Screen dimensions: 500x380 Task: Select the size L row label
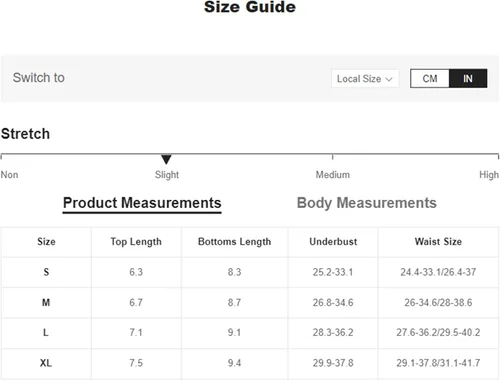(46, 332)
